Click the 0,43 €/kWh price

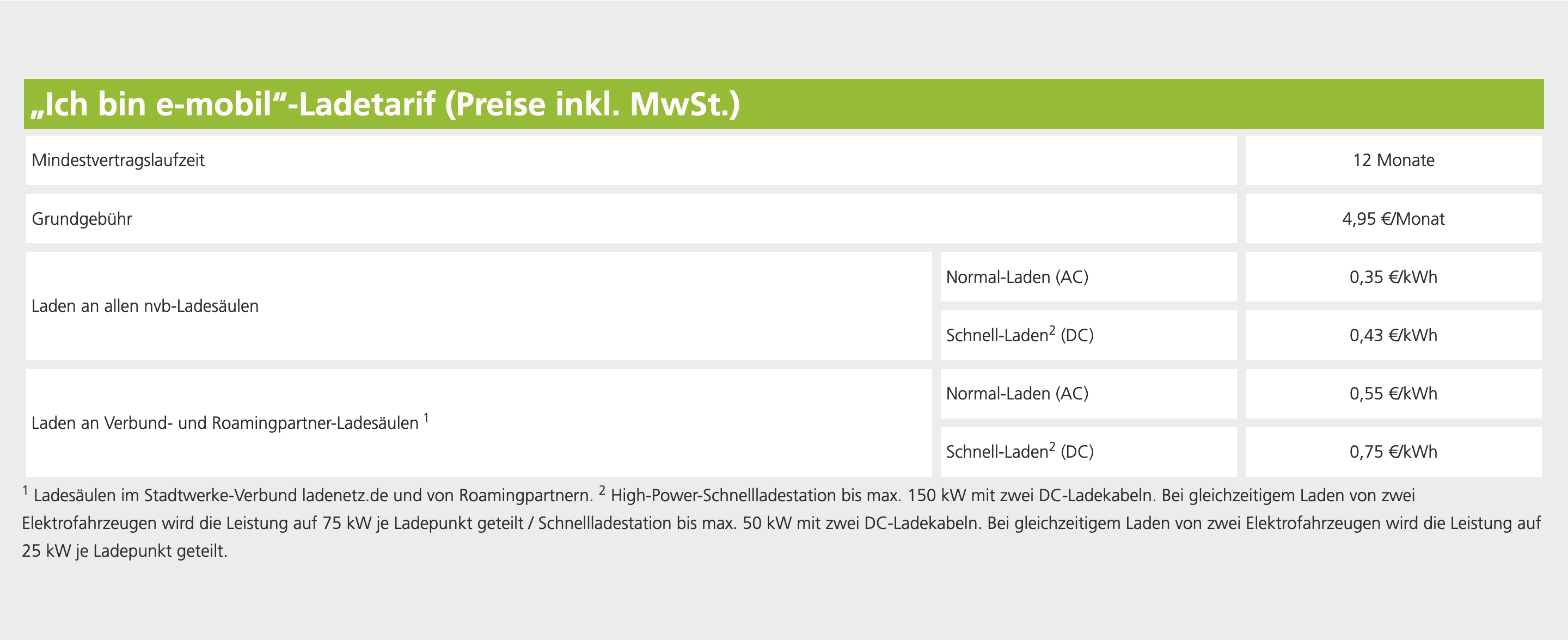point(1393,335)
